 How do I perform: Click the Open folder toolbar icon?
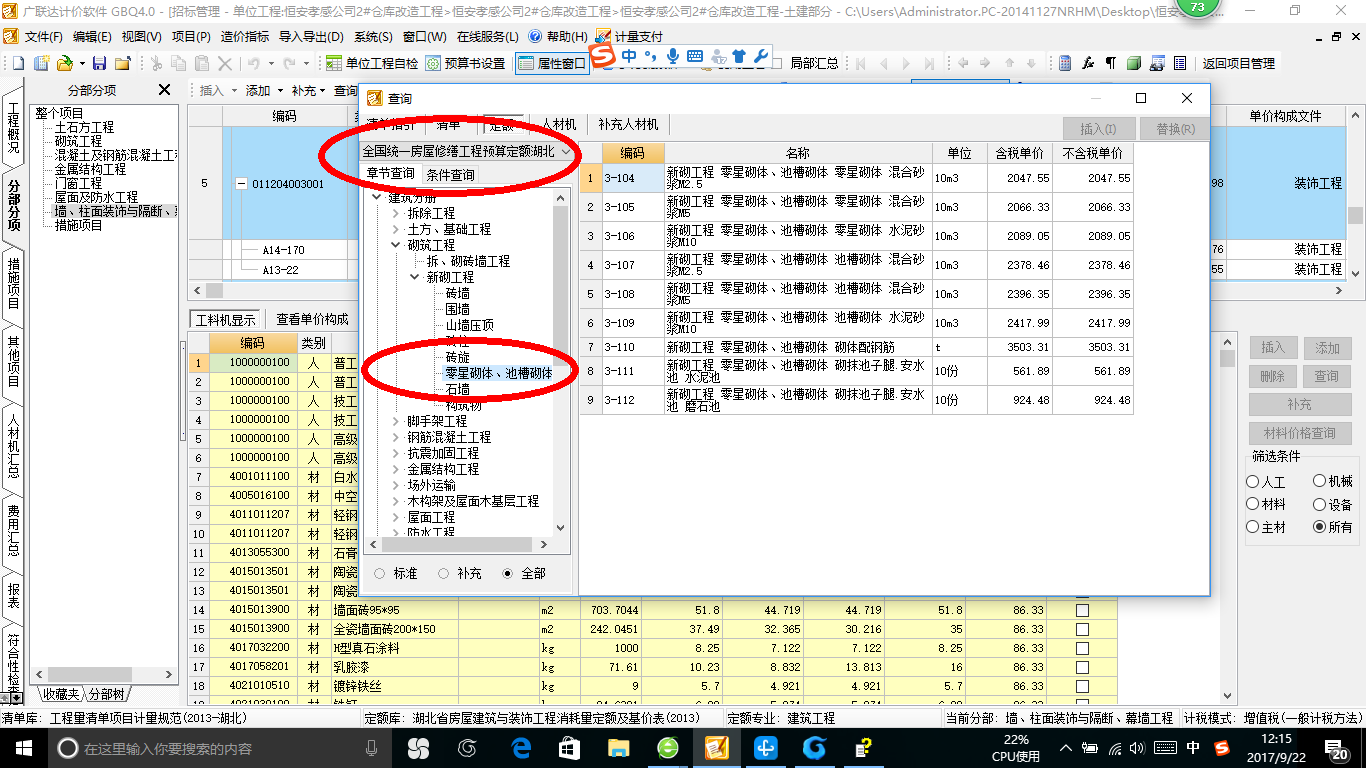tap(63, 63)
